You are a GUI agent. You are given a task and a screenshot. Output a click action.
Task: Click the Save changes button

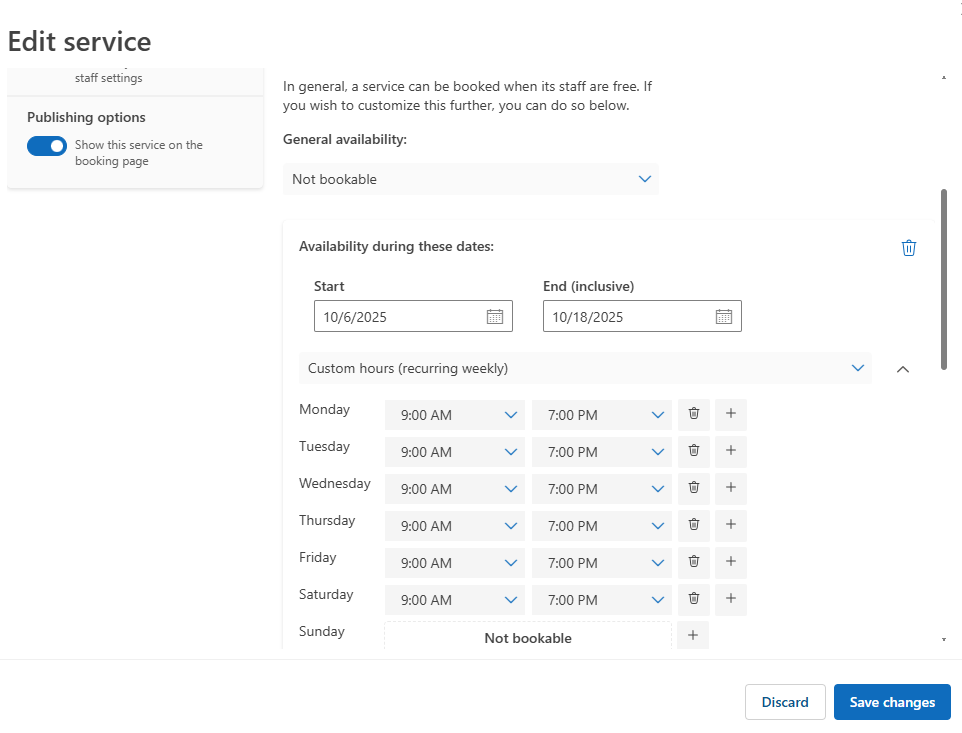tap(892, 702)
